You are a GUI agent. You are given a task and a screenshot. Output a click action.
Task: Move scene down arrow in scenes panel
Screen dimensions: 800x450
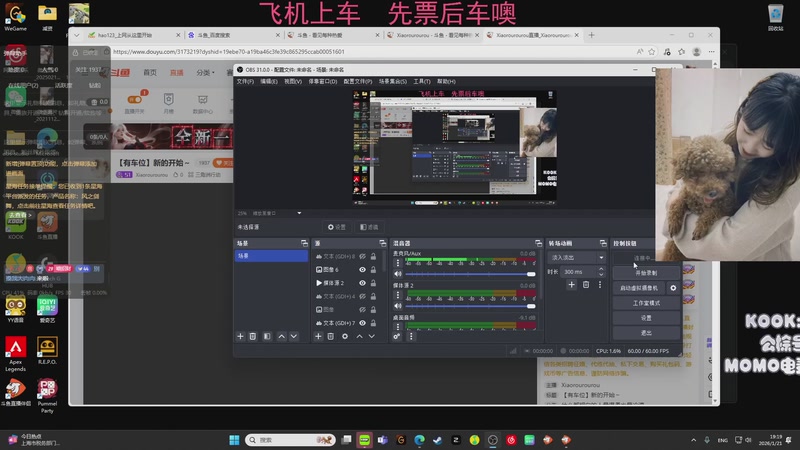[x=294, y=336]
